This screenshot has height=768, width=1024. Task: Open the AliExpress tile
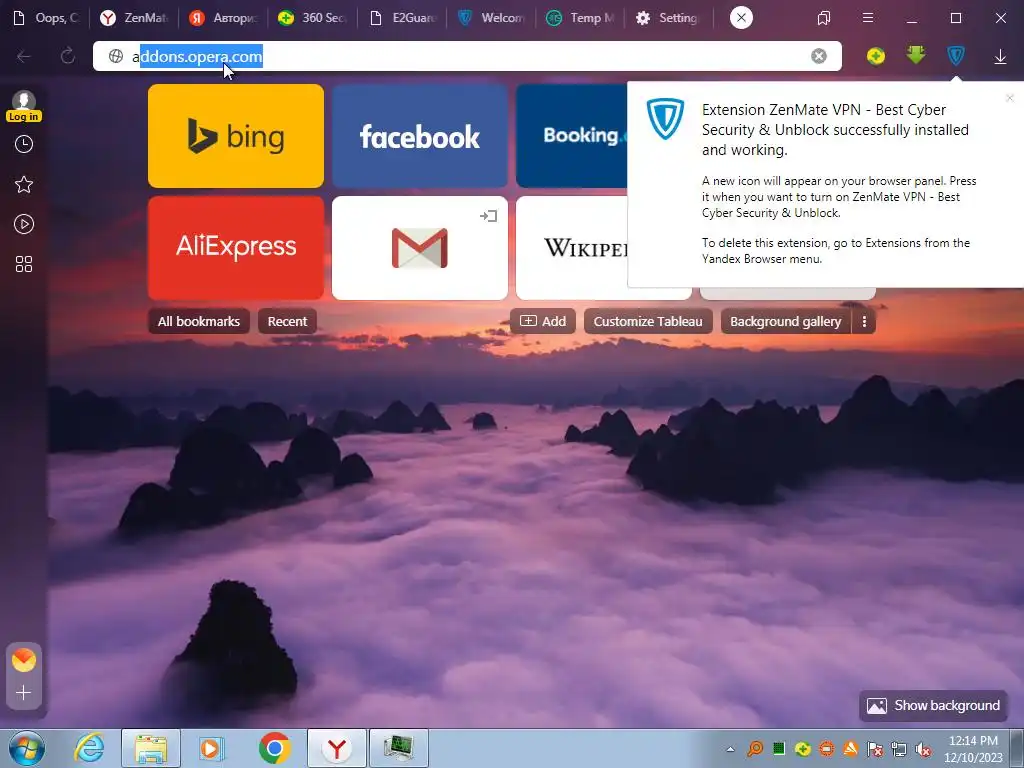pyautogui.click(x=236, y=248)
